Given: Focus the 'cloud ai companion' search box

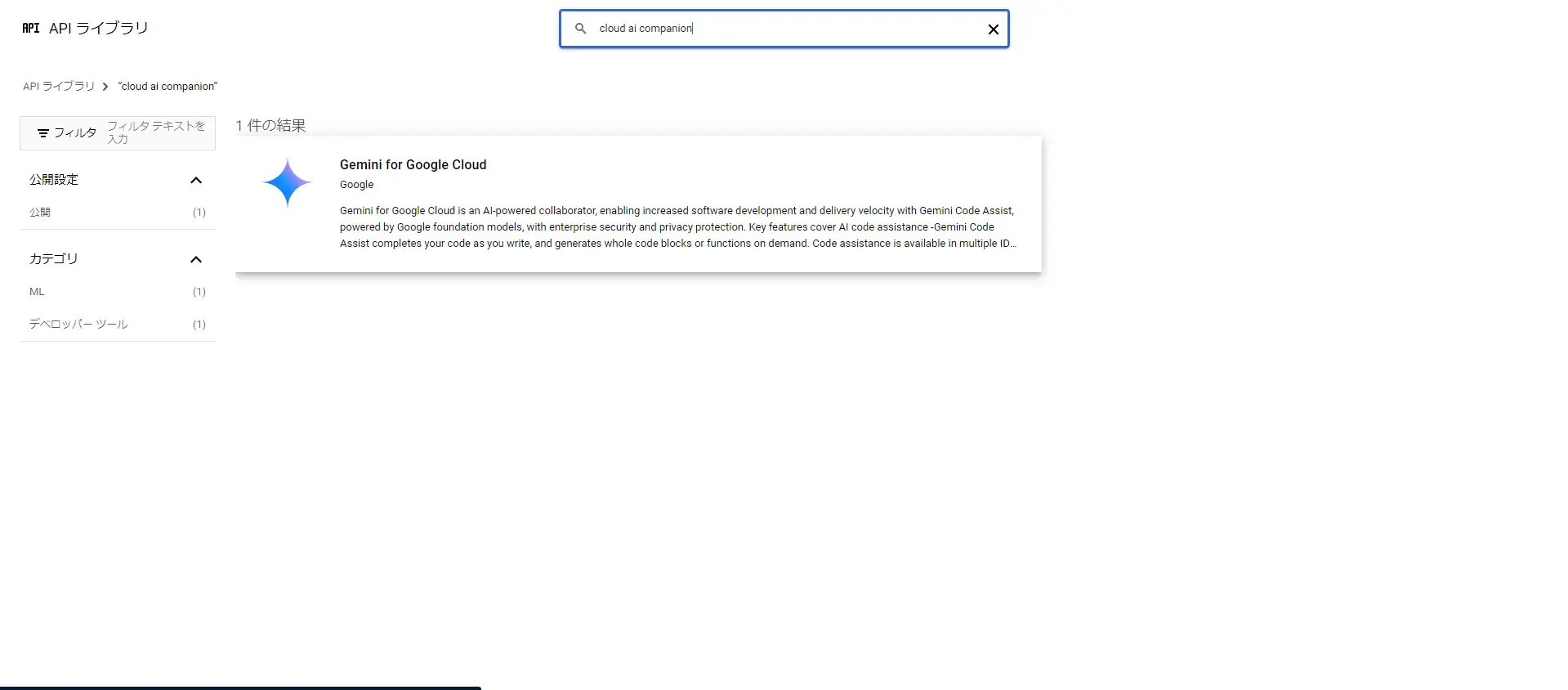Looking at the screenshot, I should click(784, 29).
